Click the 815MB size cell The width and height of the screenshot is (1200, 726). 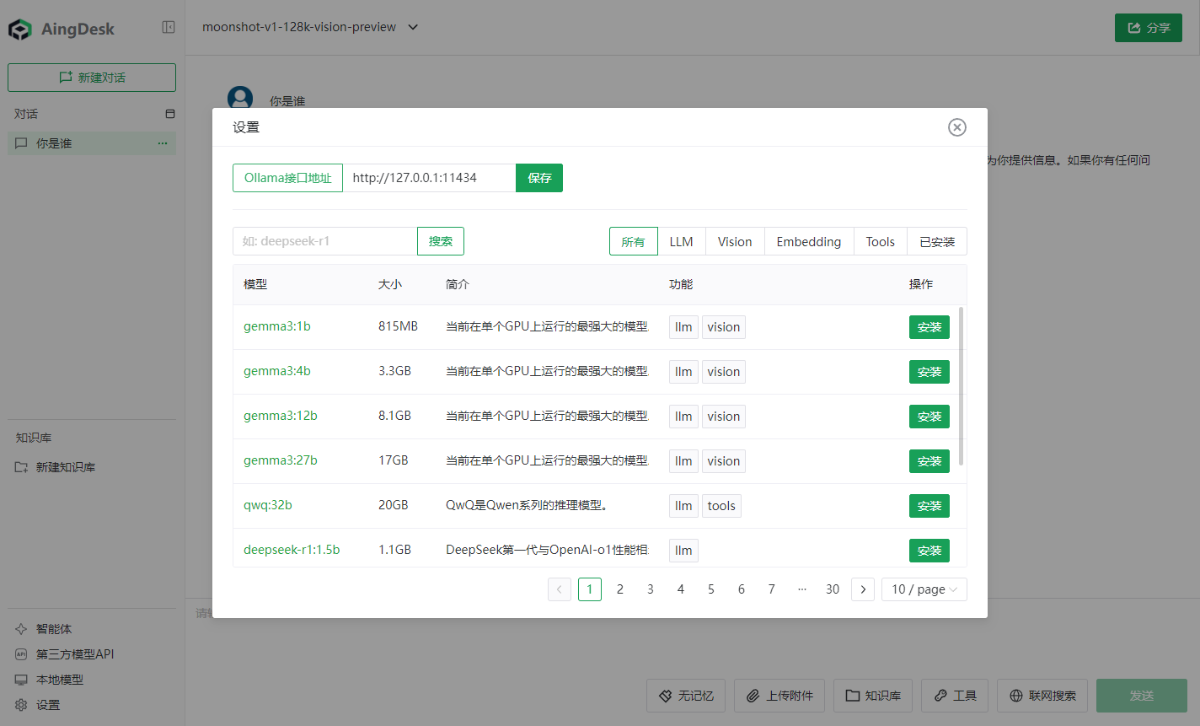[x=398, y=327]
